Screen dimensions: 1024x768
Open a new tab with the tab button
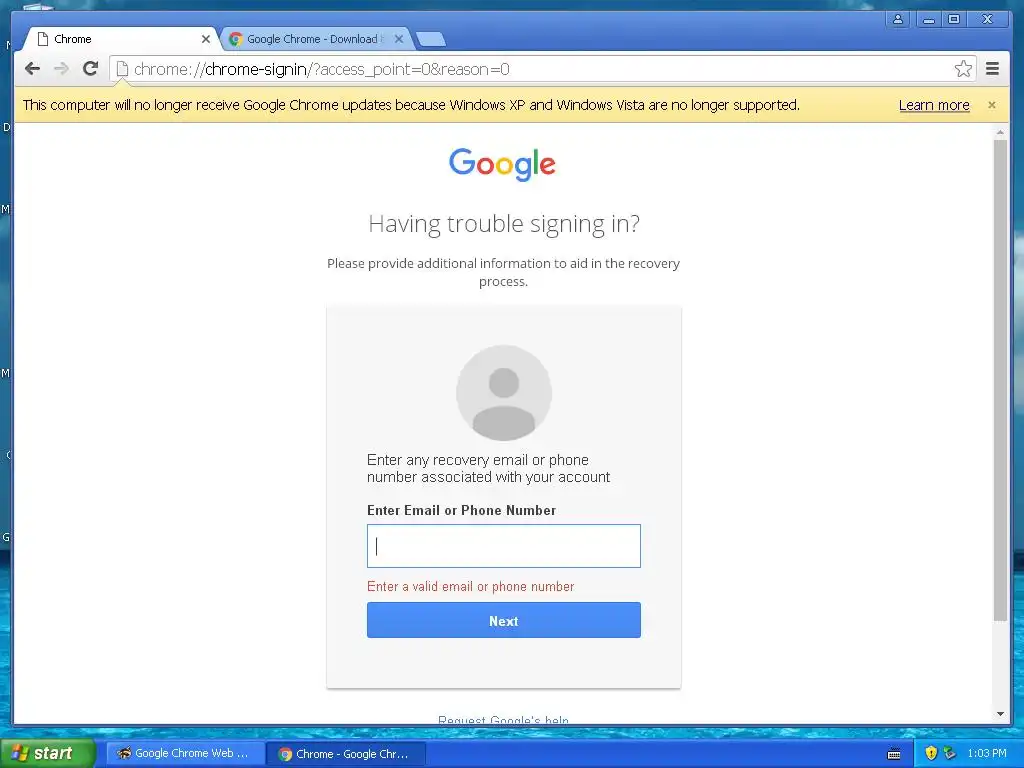(431, 39)
